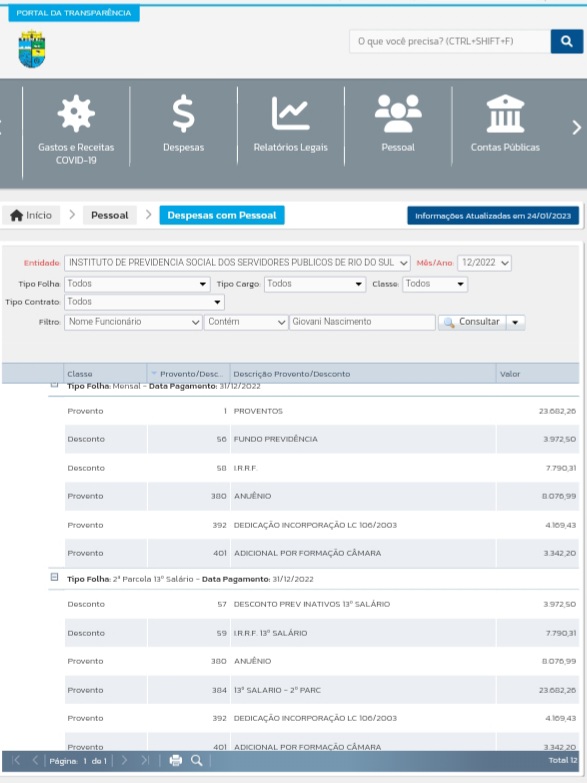This screenshot has height=783, width=587.
Task: Open the Entidade dropdown
Action: (x=237, y=263)
